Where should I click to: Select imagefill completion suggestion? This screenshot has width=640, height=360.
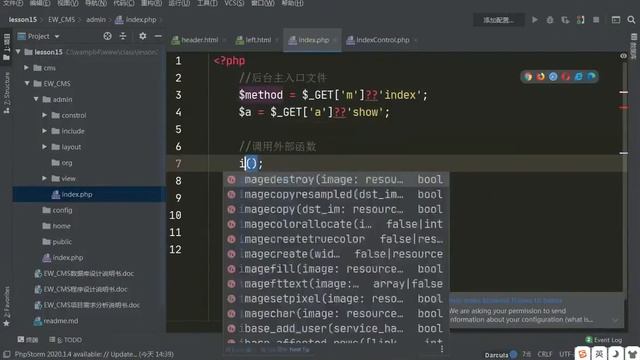[x=336, y=269]
